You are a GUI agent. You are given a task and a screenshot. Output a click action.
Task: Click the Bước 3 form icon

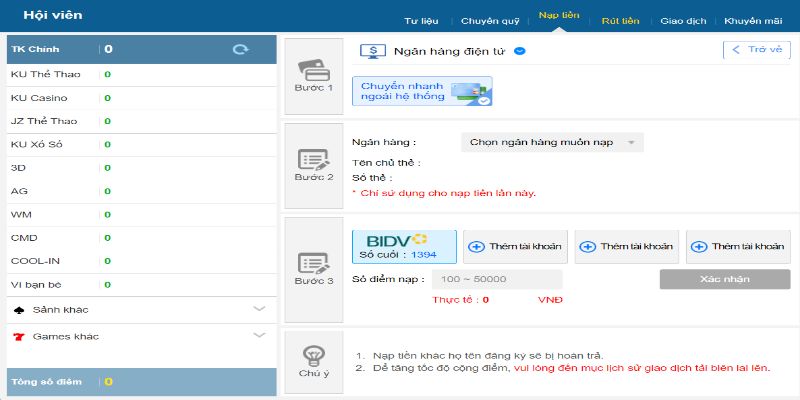[314, 263]
